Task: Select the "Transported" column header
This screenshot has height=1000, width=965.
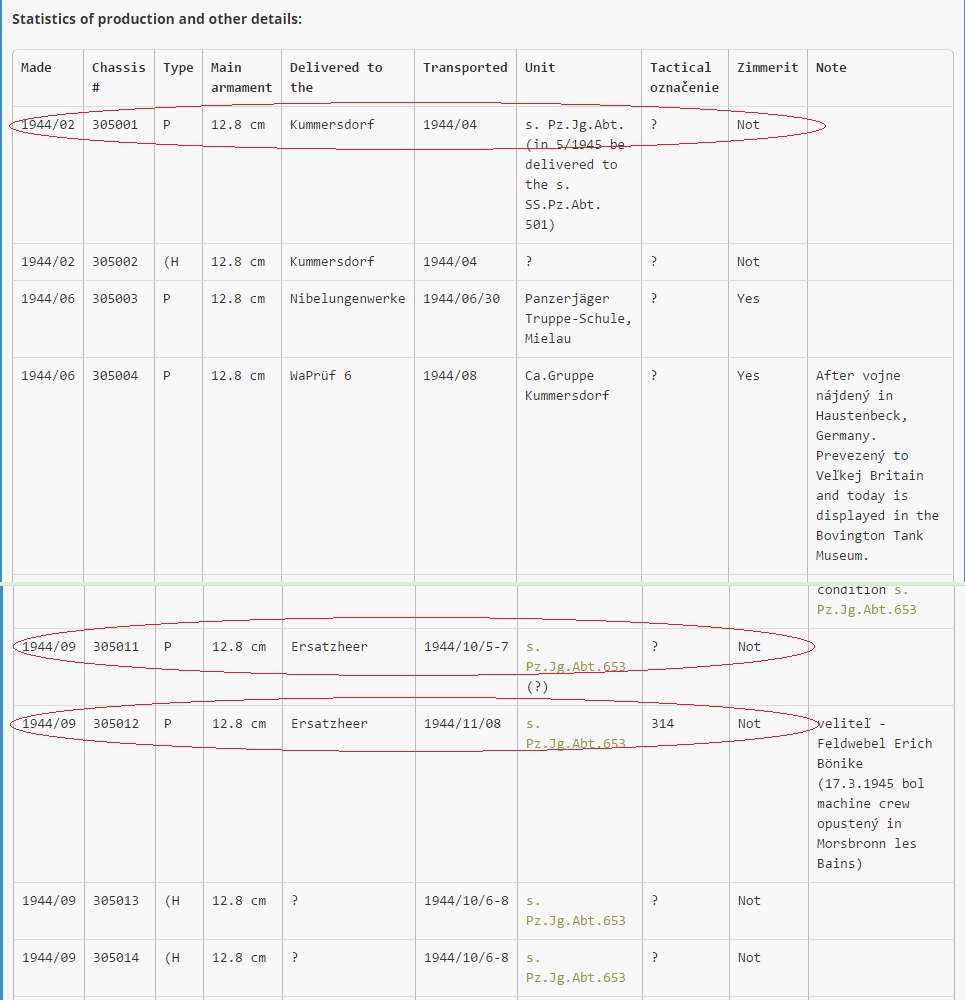Action: [464, 68]
